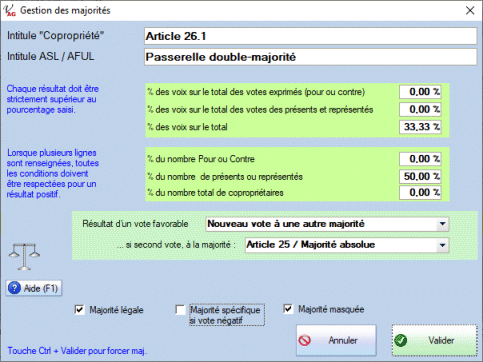Screen dimensions: 483x362
Task: Expand the second vote majorité dropdown
Action: [x=442, y=245]
